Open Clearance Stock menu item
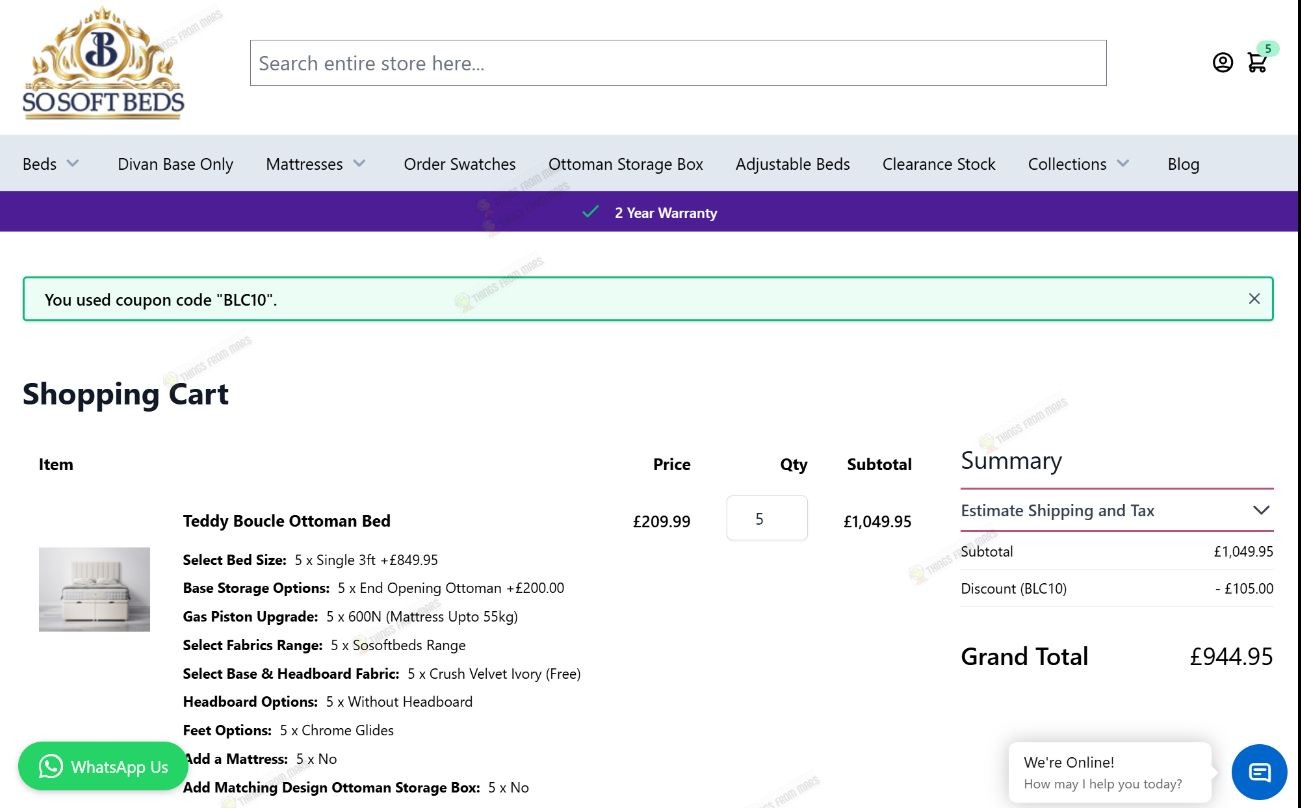The image size is (1301, 808). click(x=939, y=164)
